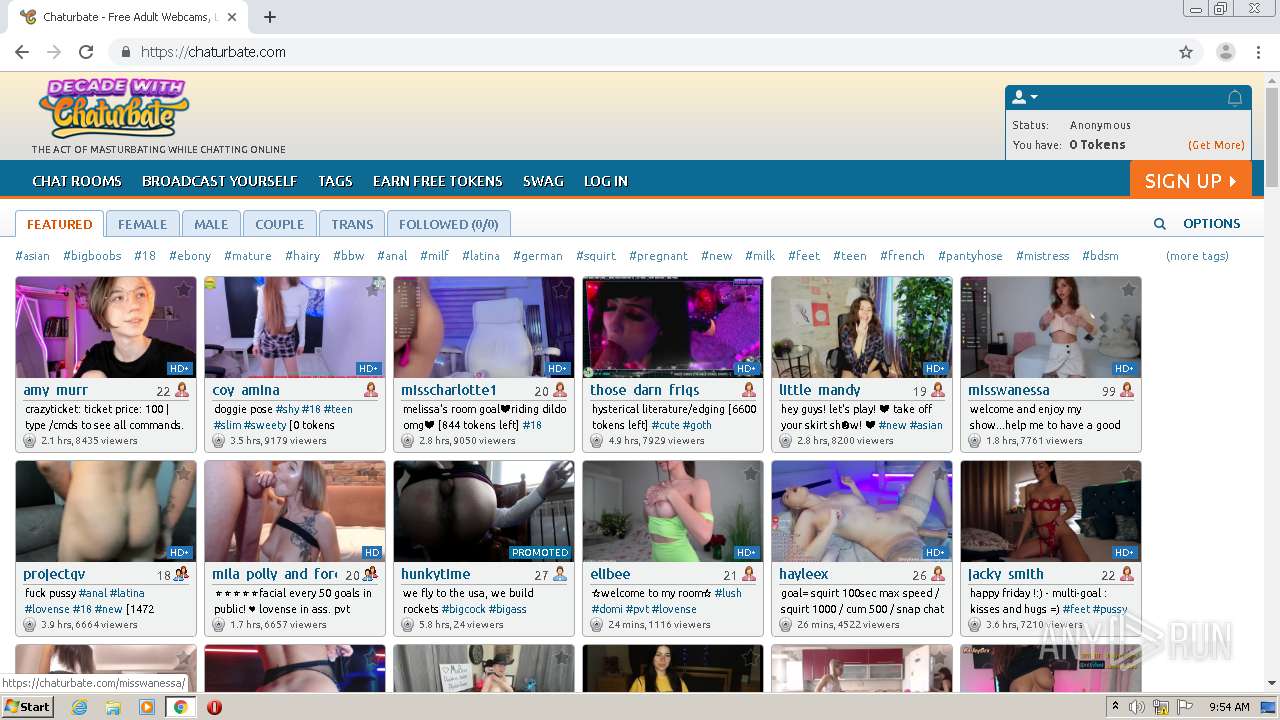Viewport: 1280px width, 720px height.
Task: Click the gender icon beside amy_murr
Action: tap(182, 390)
